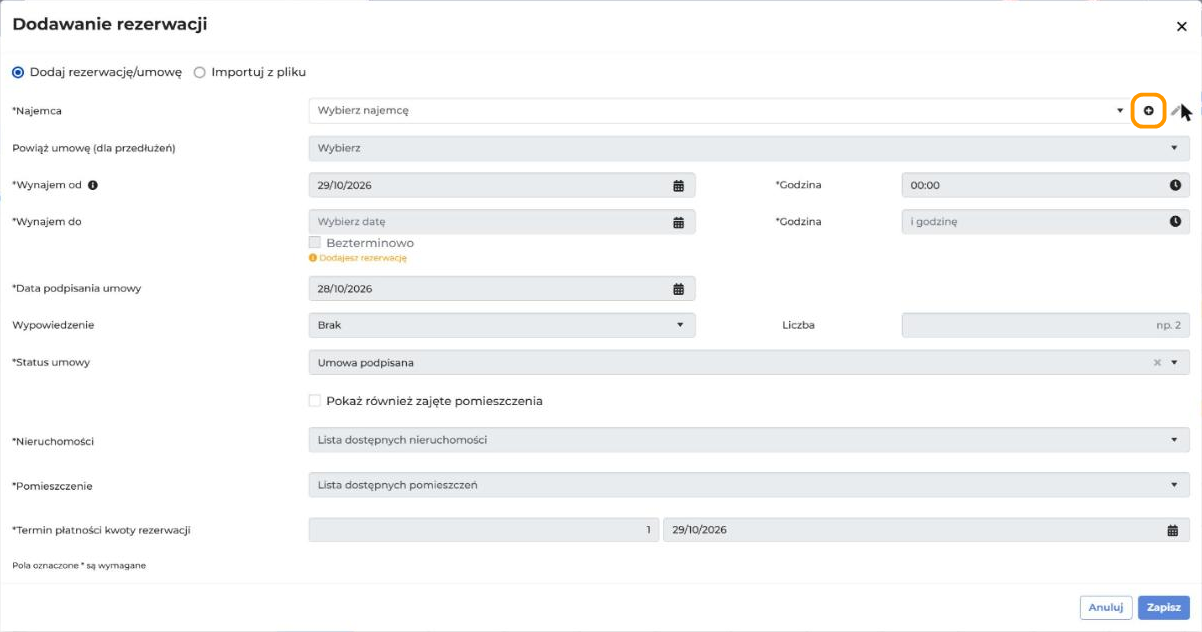Click the Anuluj button
The height and width of the screenshot is (632, 1202).
pos(1106,607)
